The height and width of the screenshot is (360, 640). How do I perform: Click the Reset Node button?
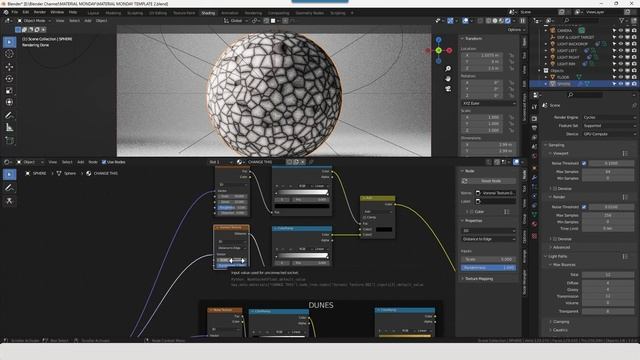pos(489,181)
